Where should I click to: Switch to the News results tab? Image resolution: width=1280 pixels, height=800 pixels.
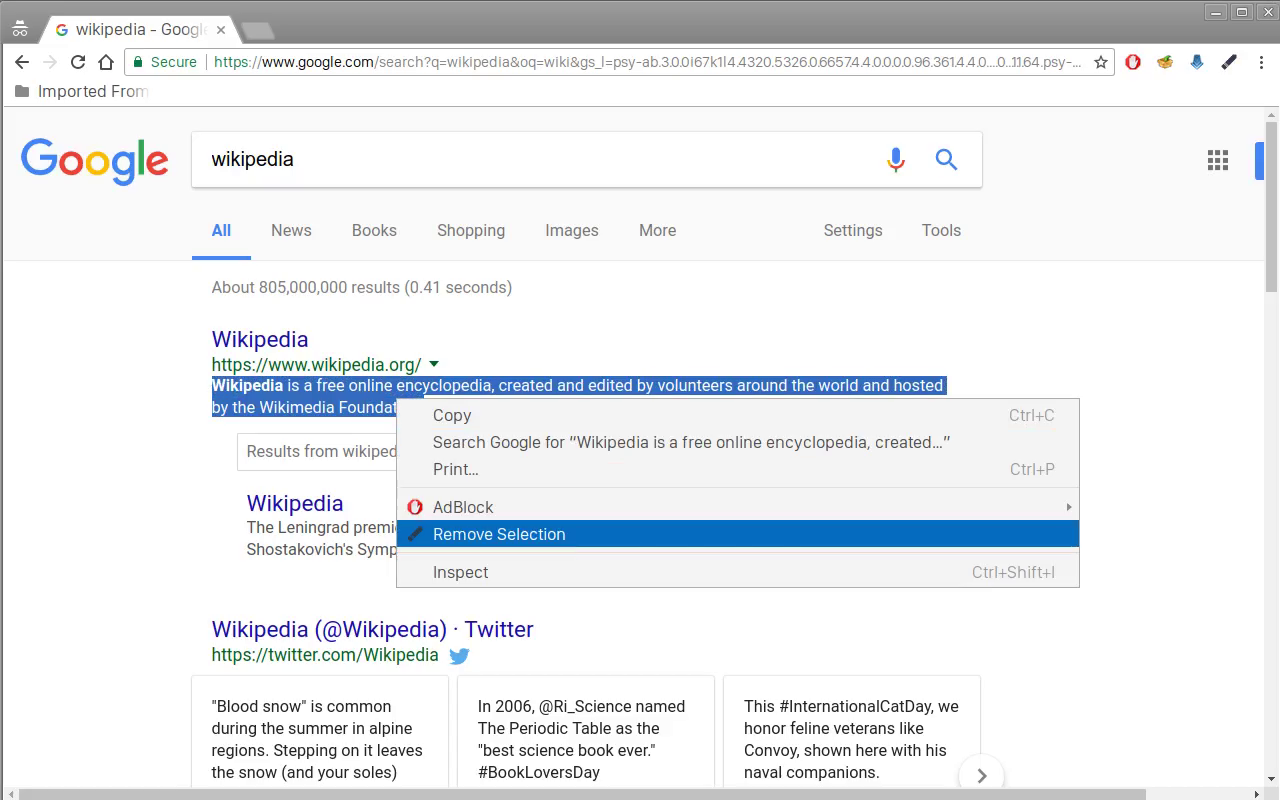pyautogui.click(x=291, y=230)
